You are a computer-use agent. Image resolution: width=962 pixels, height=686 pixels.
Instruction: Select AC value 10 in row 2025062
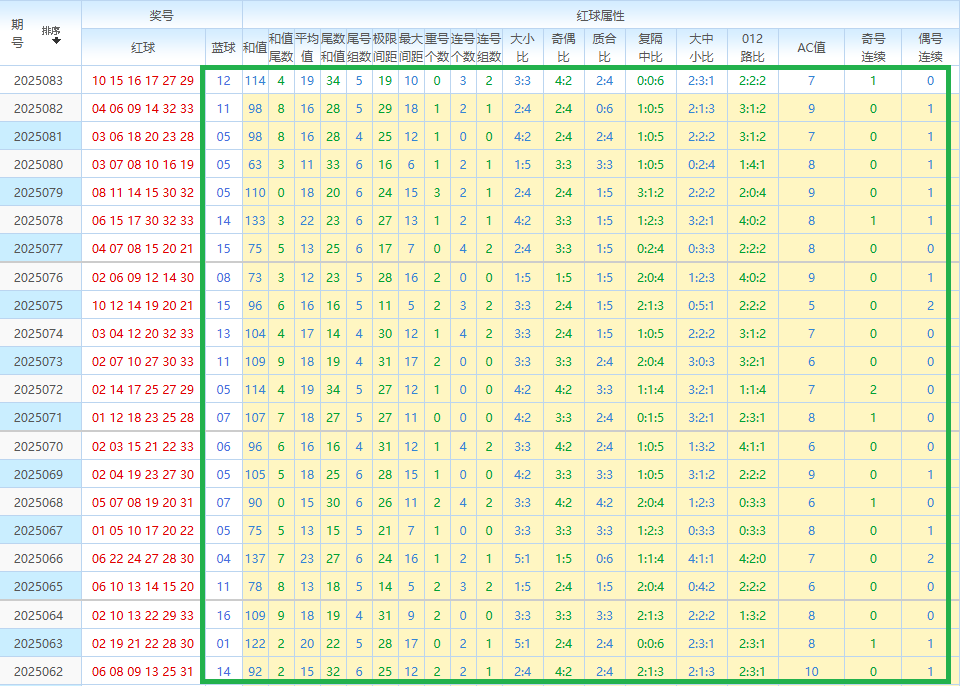point(811,671)
